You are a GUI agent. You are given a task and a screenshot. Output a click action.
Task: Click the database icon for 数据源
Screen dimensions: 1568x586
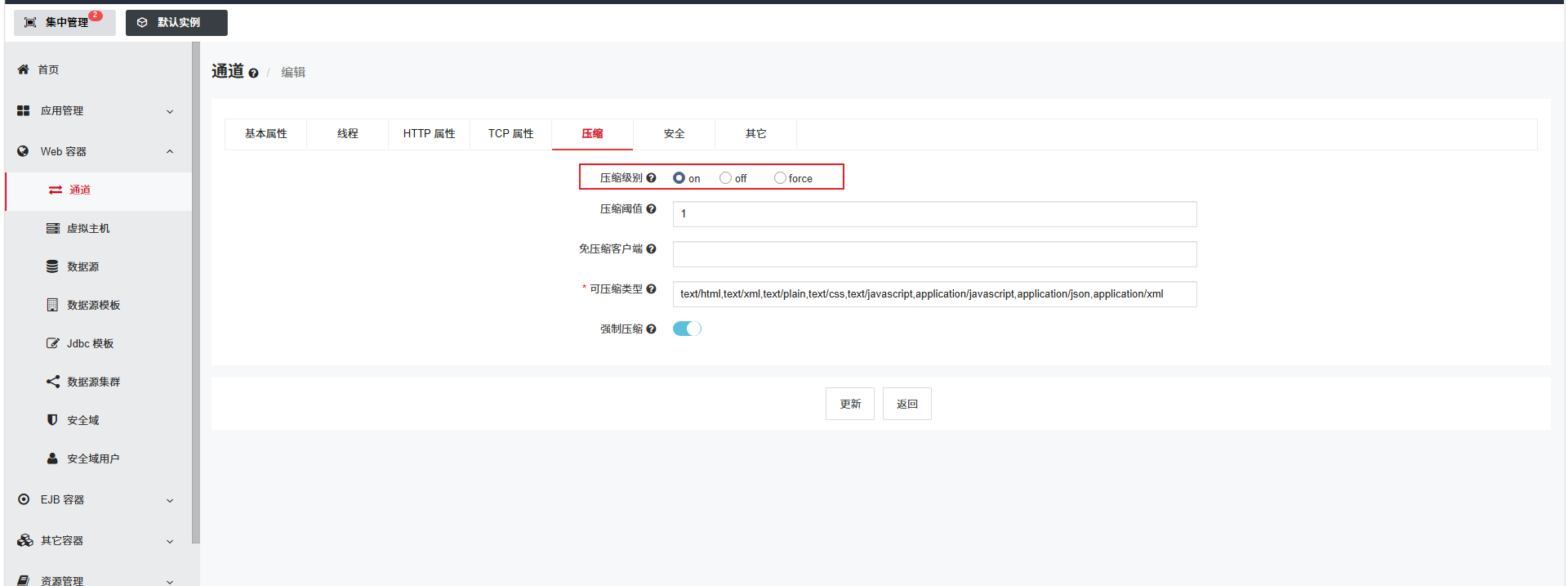pos(52,266)
